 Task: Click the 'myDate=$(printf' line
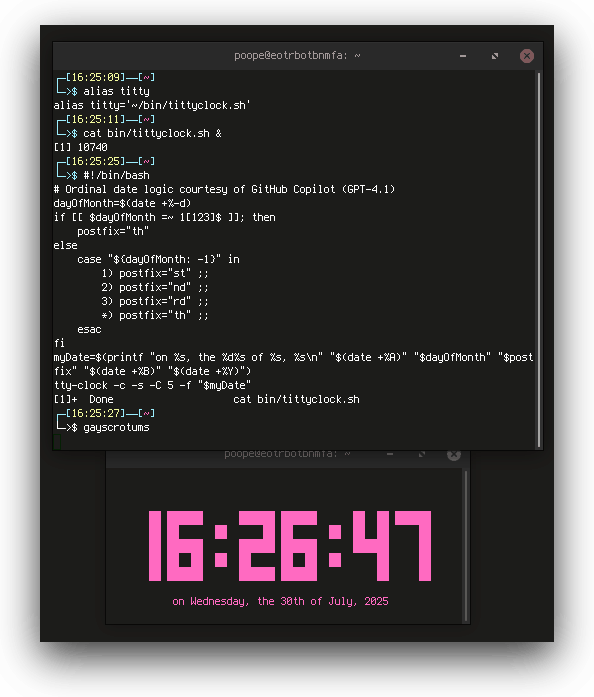293,365
